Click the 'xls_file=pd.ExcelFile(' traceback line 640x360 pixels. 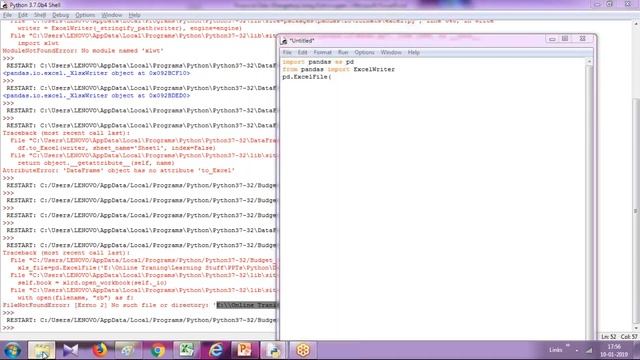point(147,268)
